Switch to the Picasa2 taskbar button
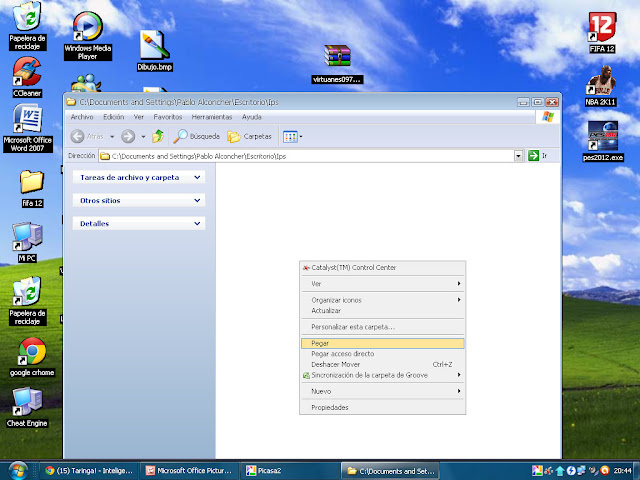Viewport: 640px width, 480px height. (x=289, y=471)
